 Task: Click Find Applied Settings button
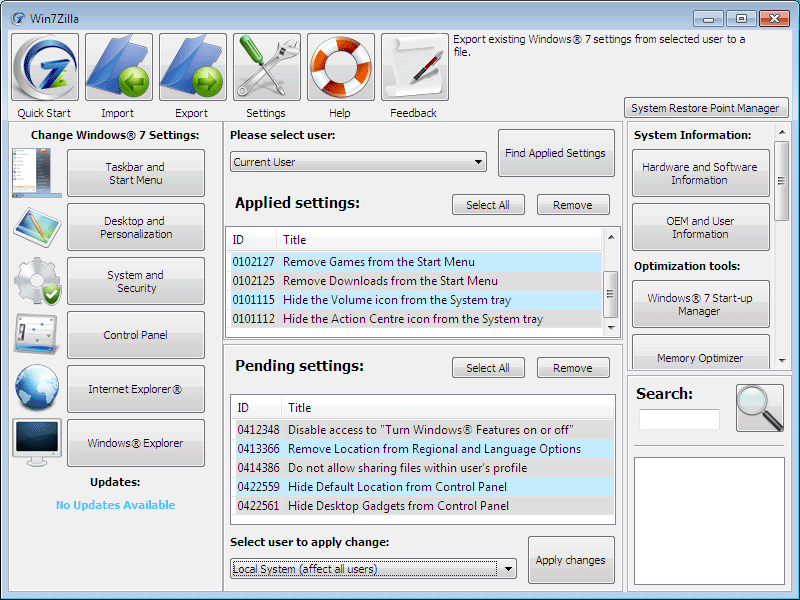click(x=555, y=153)
